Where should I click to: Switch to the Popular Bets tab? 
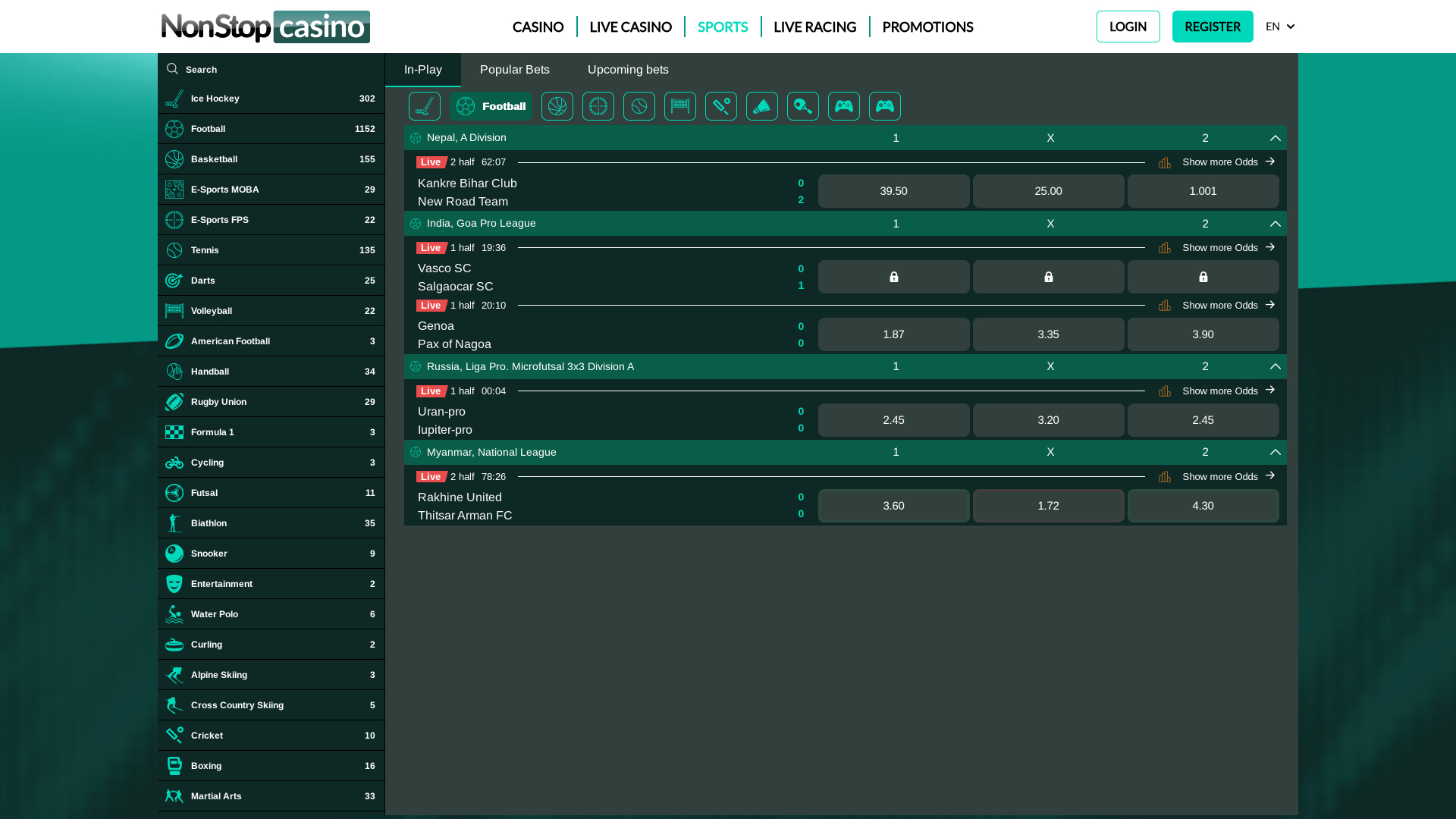pyautogui.click(x=514, y=69)
